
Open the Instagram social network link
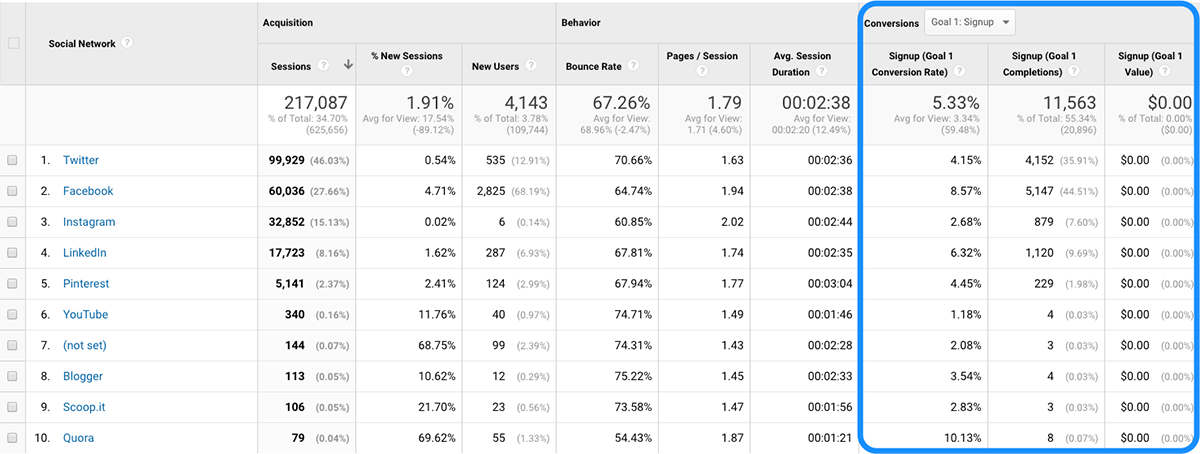pos(88,222)
